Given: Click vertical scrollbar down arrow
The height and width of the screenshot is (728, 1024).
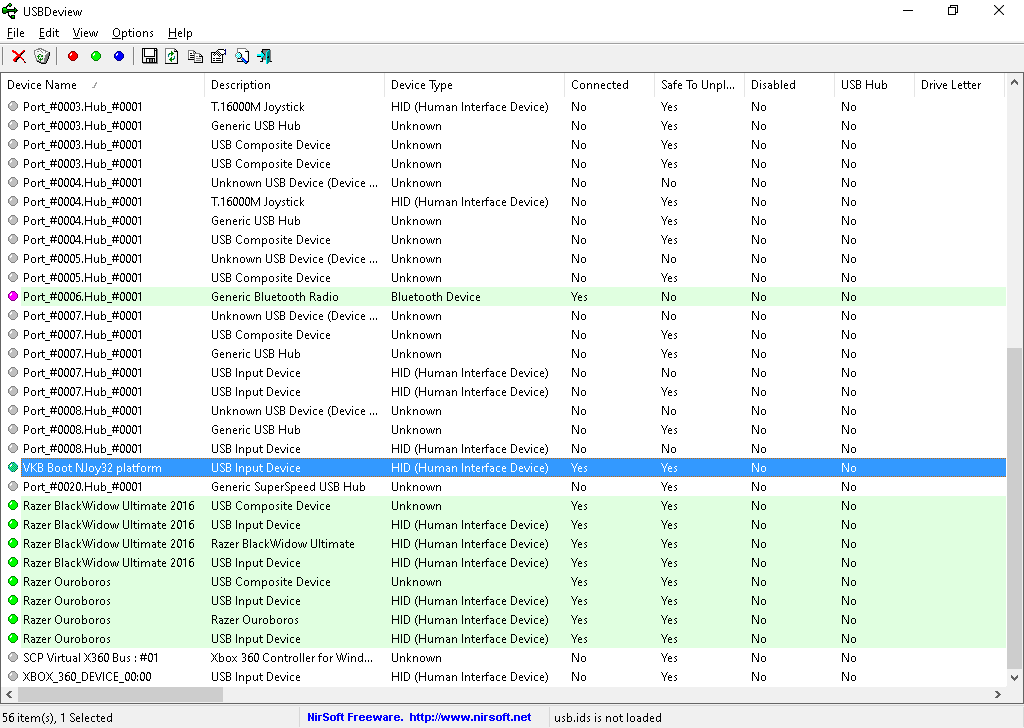Looking at the screenshot, I should (x=1014, y=678).
